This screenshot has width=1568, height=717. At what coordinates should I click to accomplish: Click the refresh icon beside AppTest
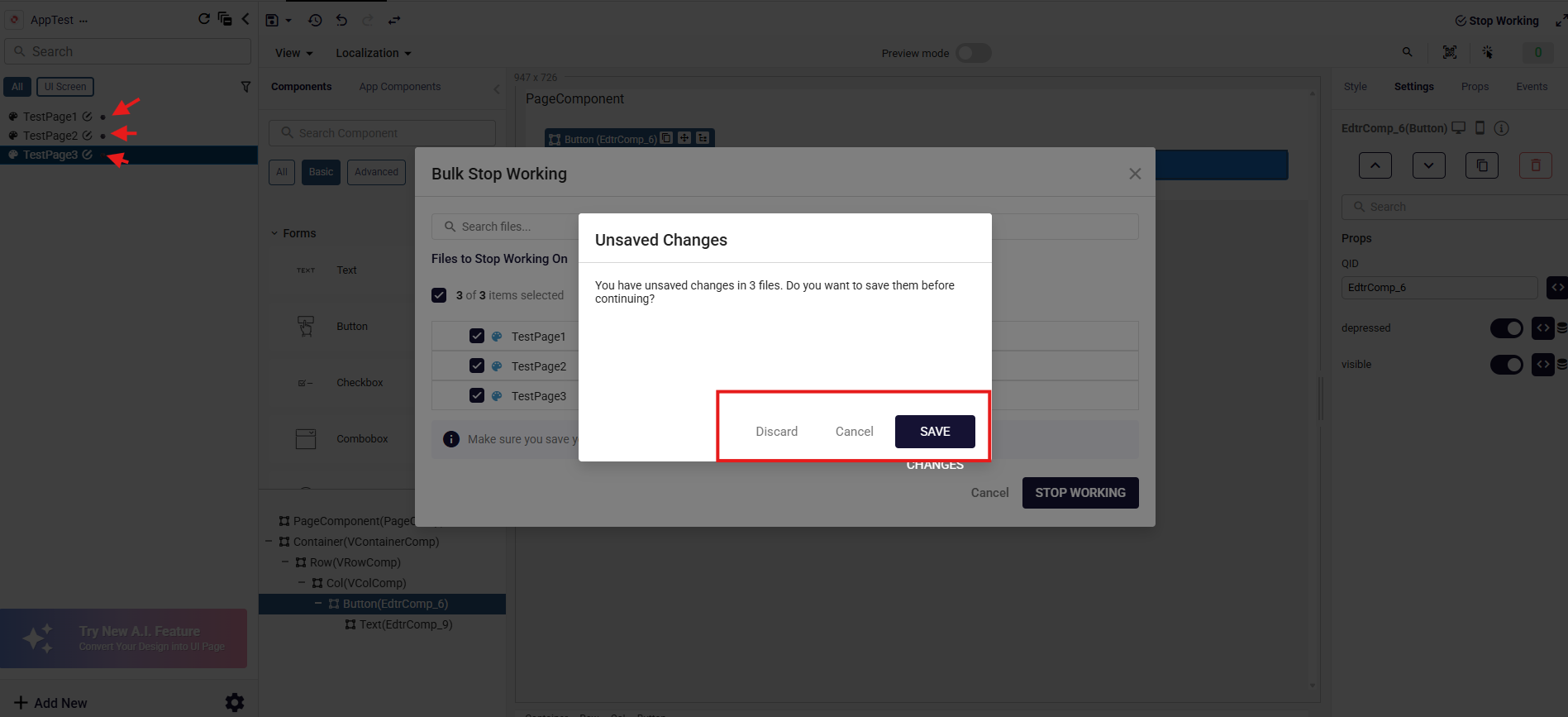(x=203, y=19)
